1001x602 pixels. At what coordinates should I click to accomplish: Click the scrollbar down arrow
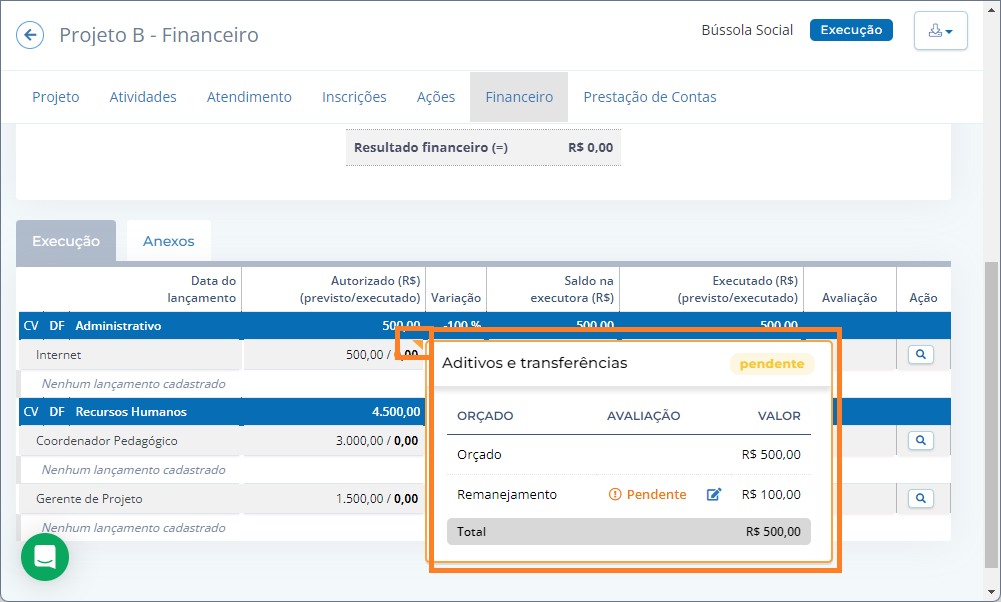pyautogui.click(x=991, y=592)
